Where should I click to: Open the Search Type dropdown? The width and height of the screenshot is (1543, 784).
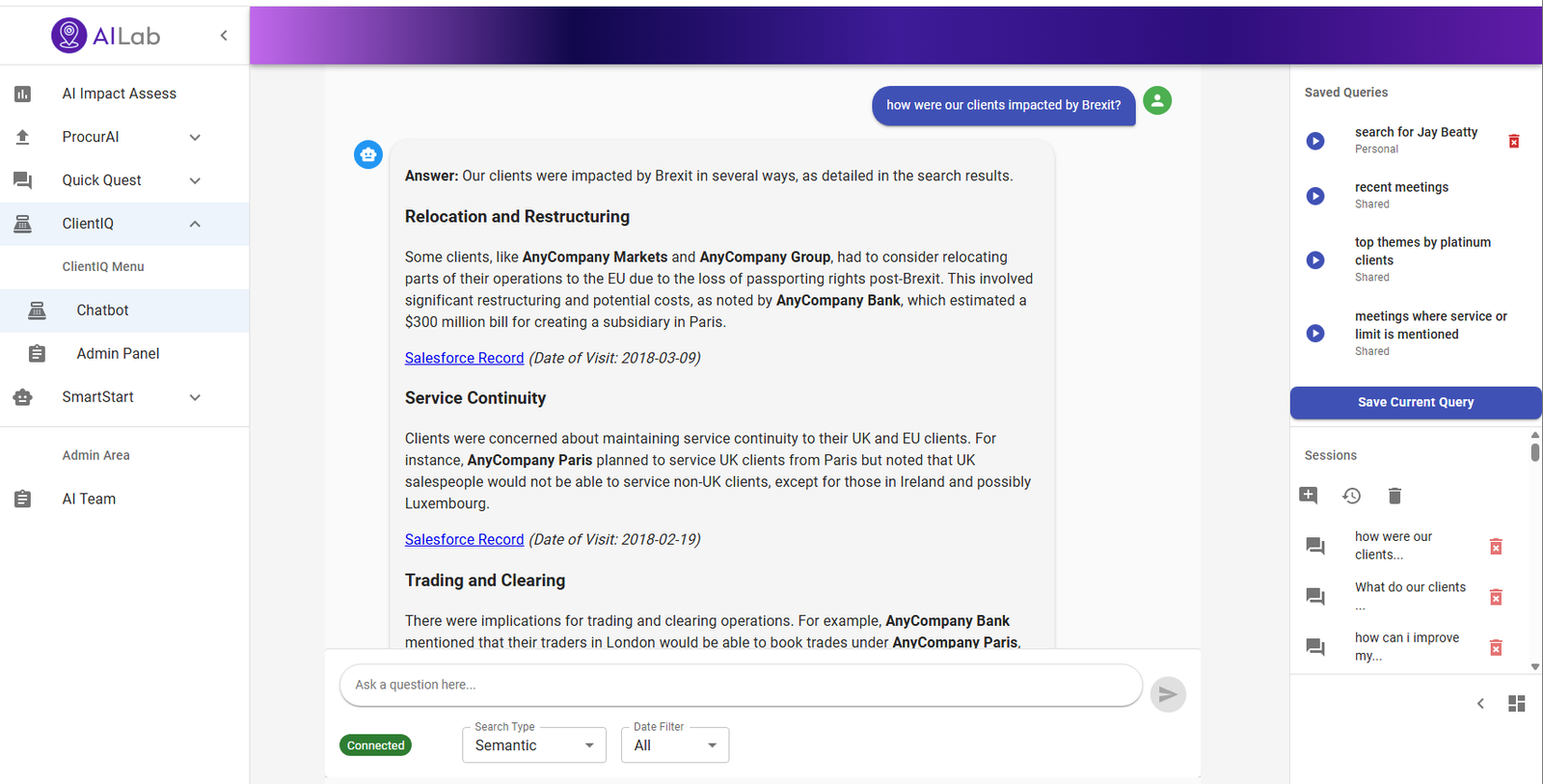click(534, 745)
